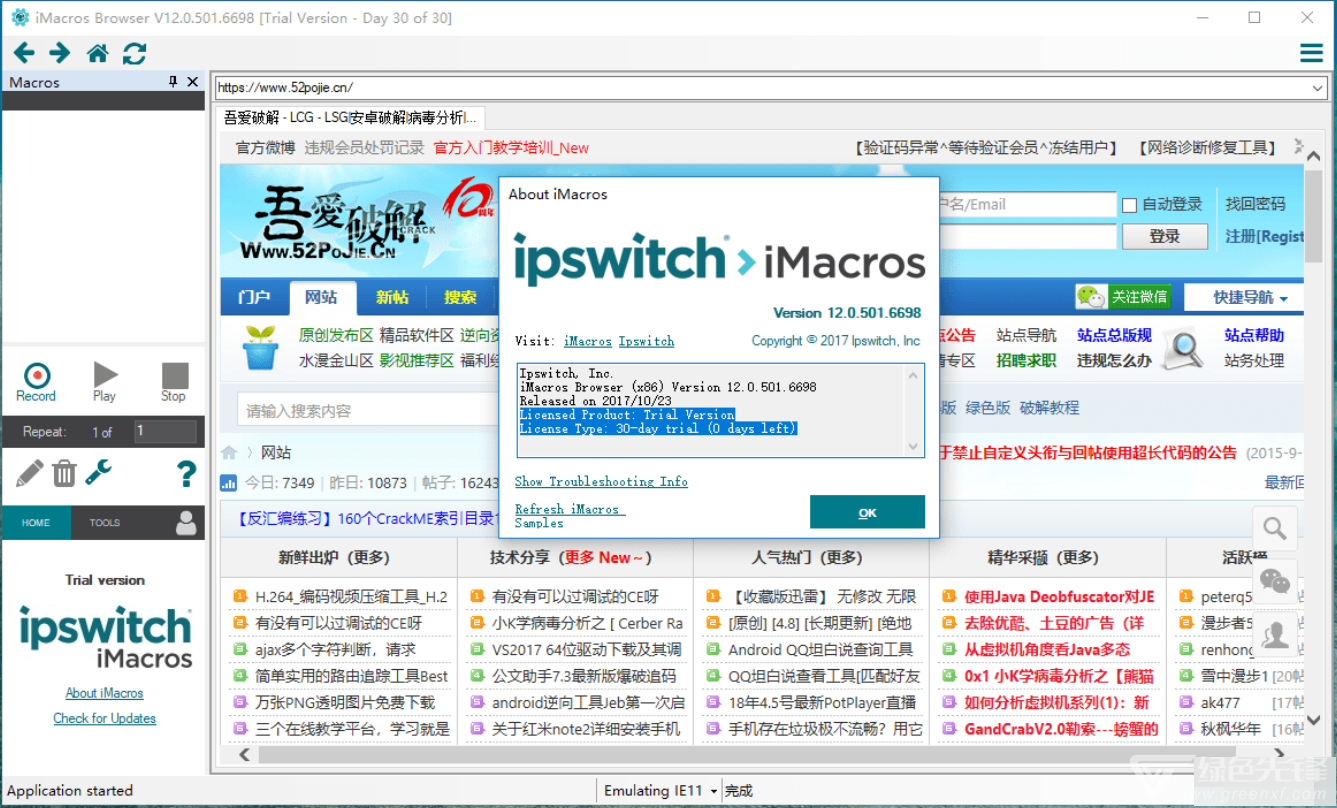The height and width of the screenshot is (808, 1337).
Task: Open 违规会员处罚记录 link
Action: (x=364, y=148)
